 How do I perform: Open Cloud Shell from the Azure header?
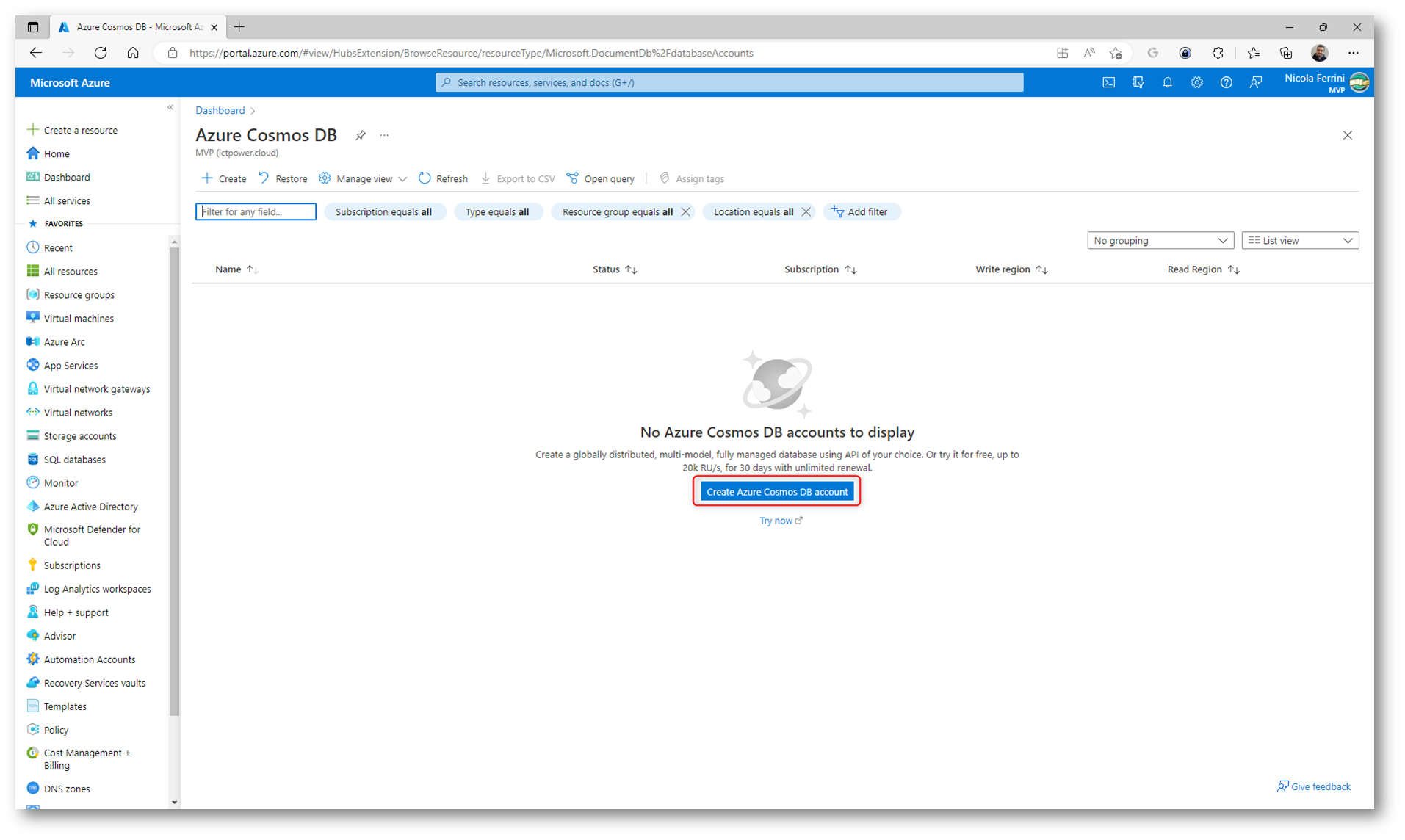click(x=1108, y=82)
